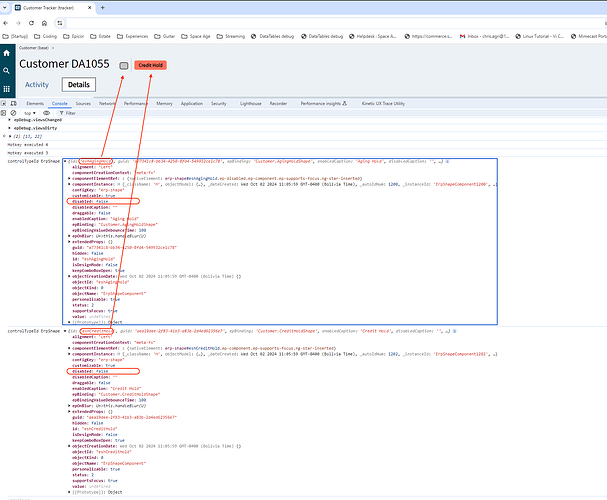Expand epOnBlur under eshAgingHold object
607x500 pixels.
point(69,236)
